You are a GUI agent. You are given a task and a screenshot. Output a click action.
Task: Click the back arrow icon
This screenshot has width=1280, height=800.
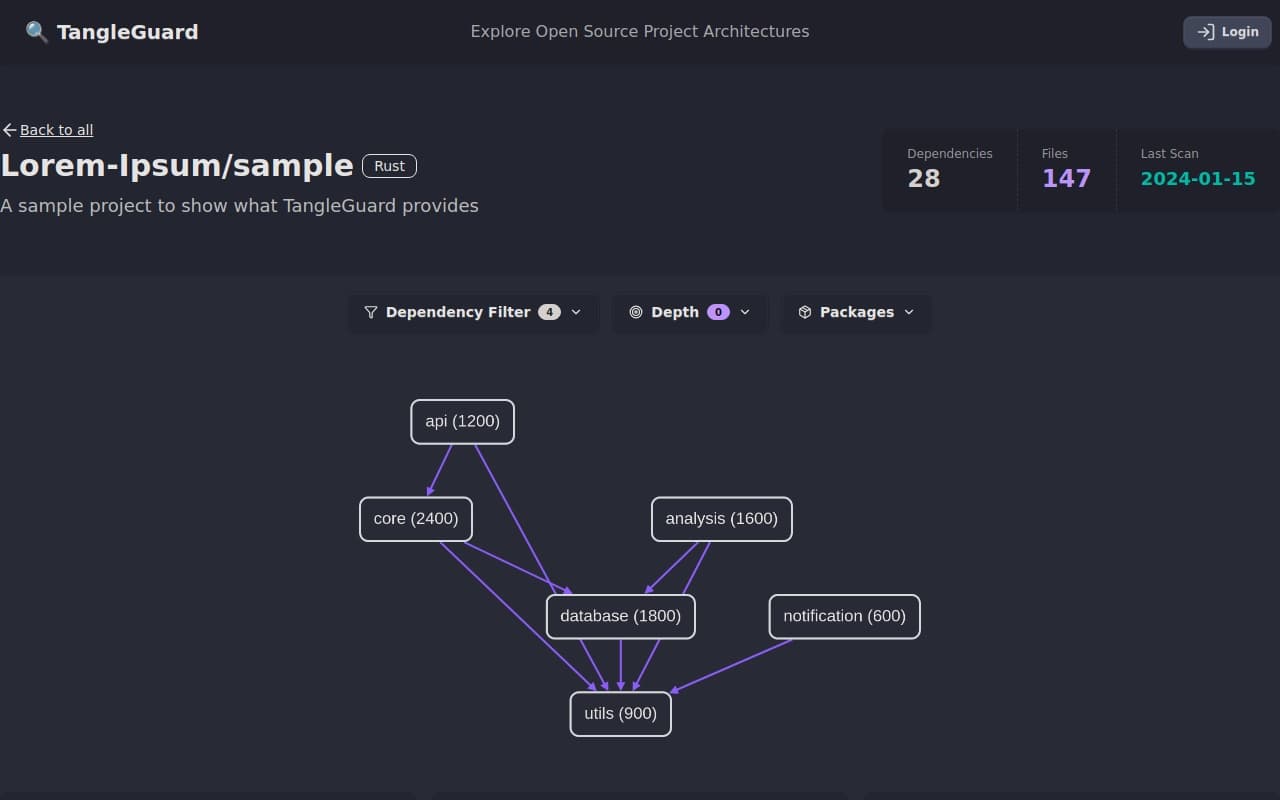(10, 130)
